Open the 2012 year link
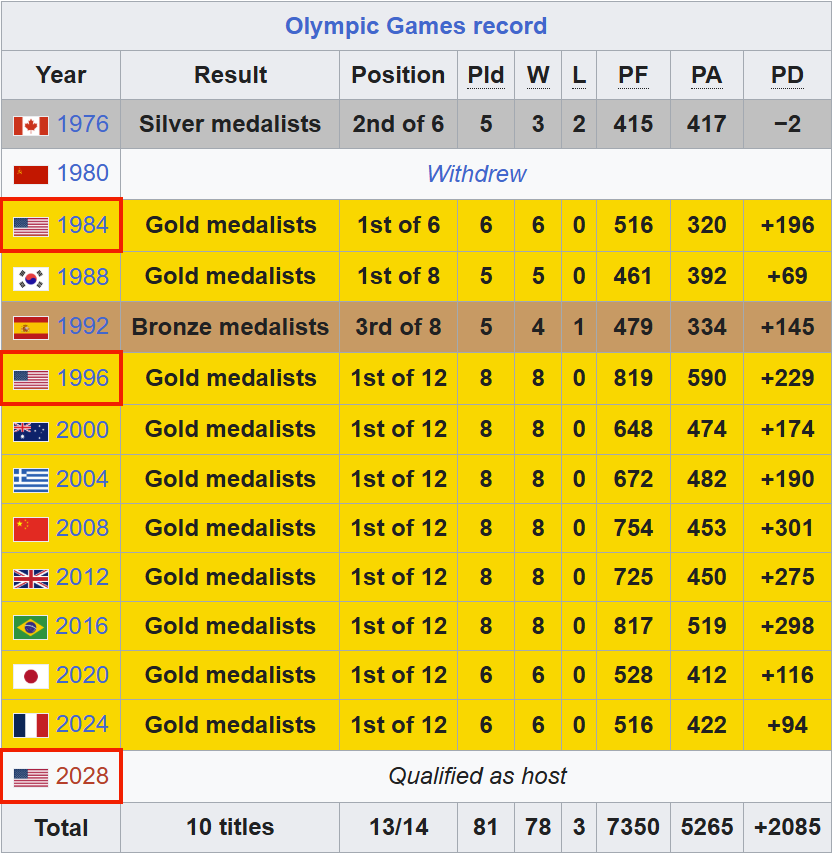Viewport: 834px width, 855px height. [x=82, y=577]
